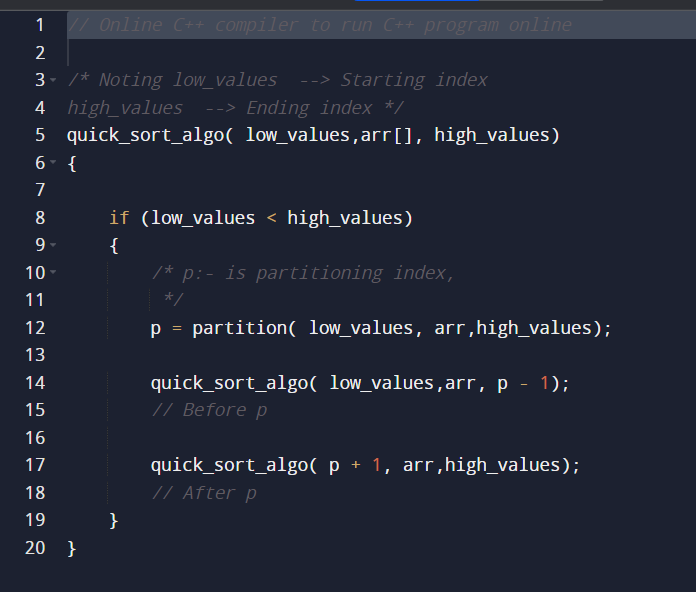Click 'Starting index' in the line 3 comment
The width and height of the screenshot is (696, 592).
coord(414,80)
